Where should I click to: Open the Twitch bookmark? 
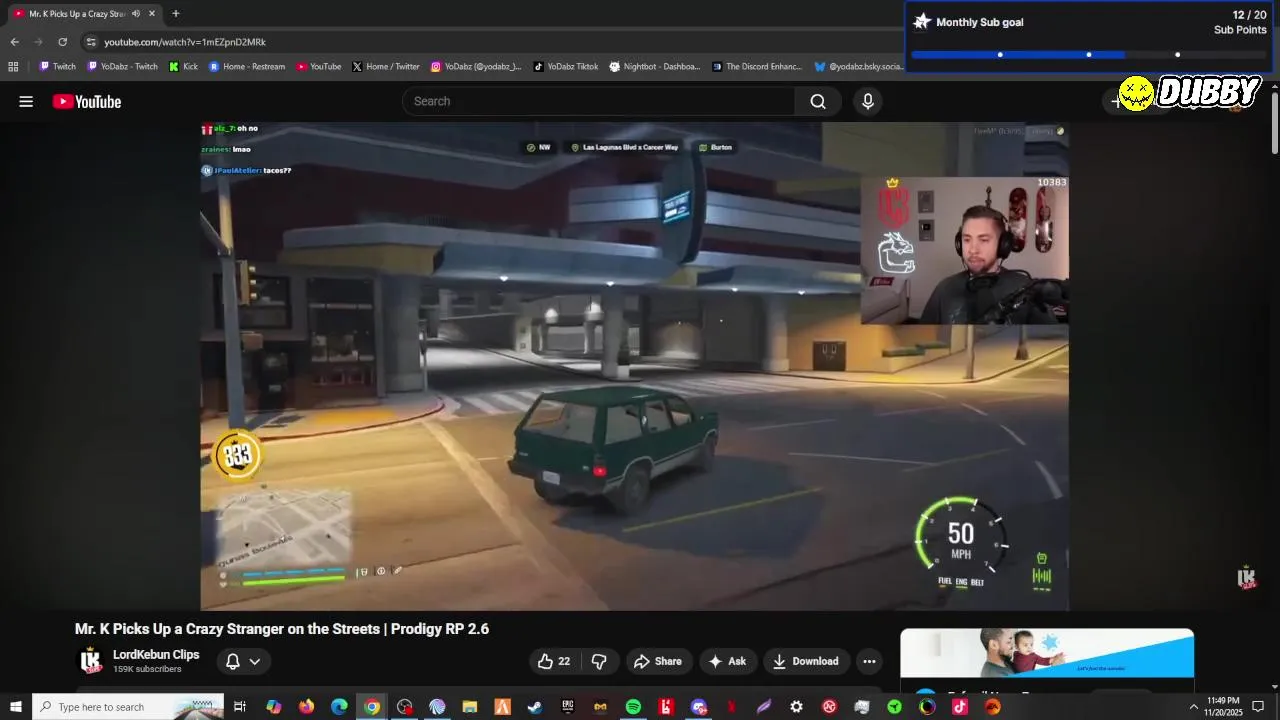pyautogui.click(x=57, y=67)
